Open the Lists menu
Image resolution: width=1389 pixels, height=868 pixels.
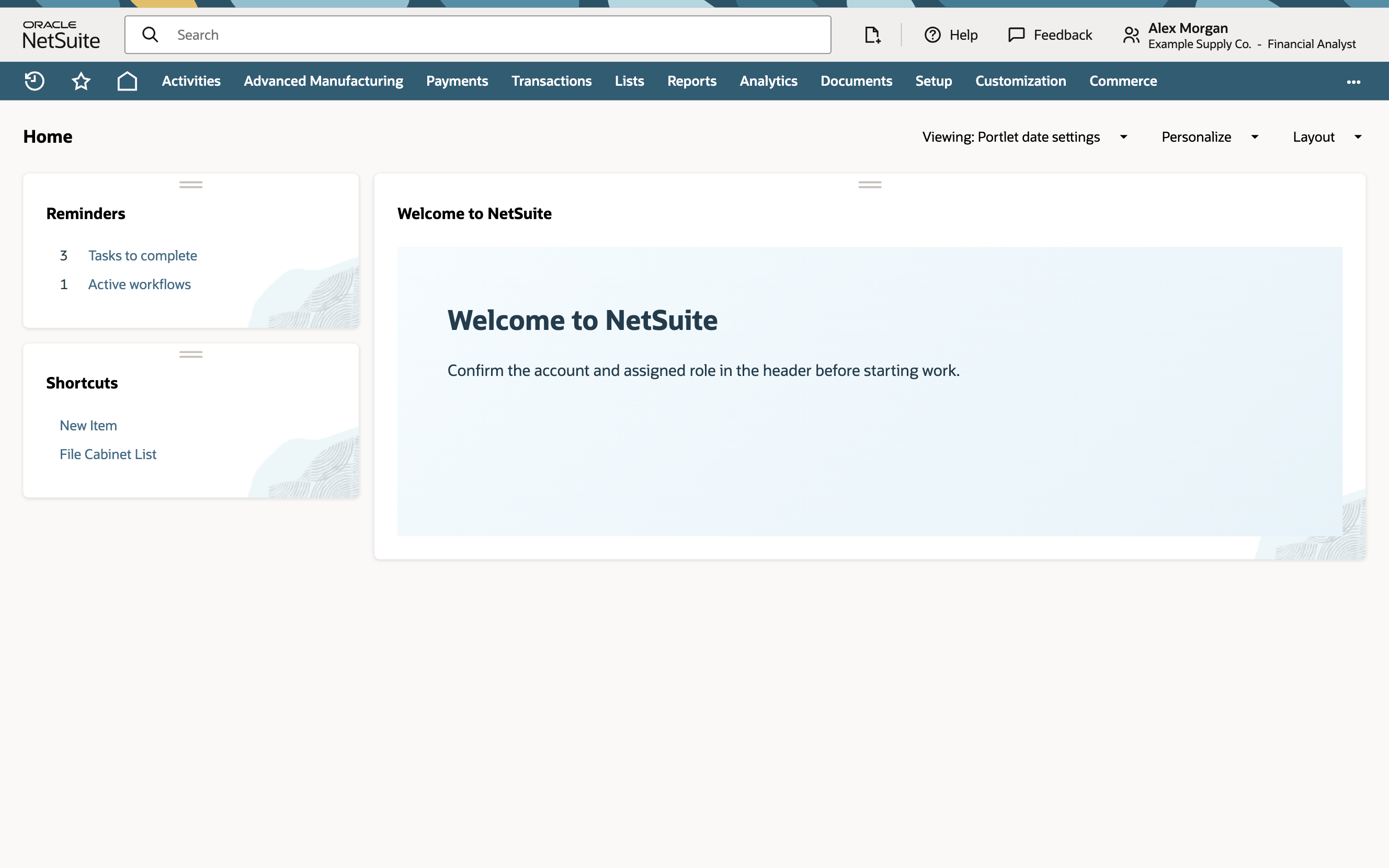click(629, 81)
